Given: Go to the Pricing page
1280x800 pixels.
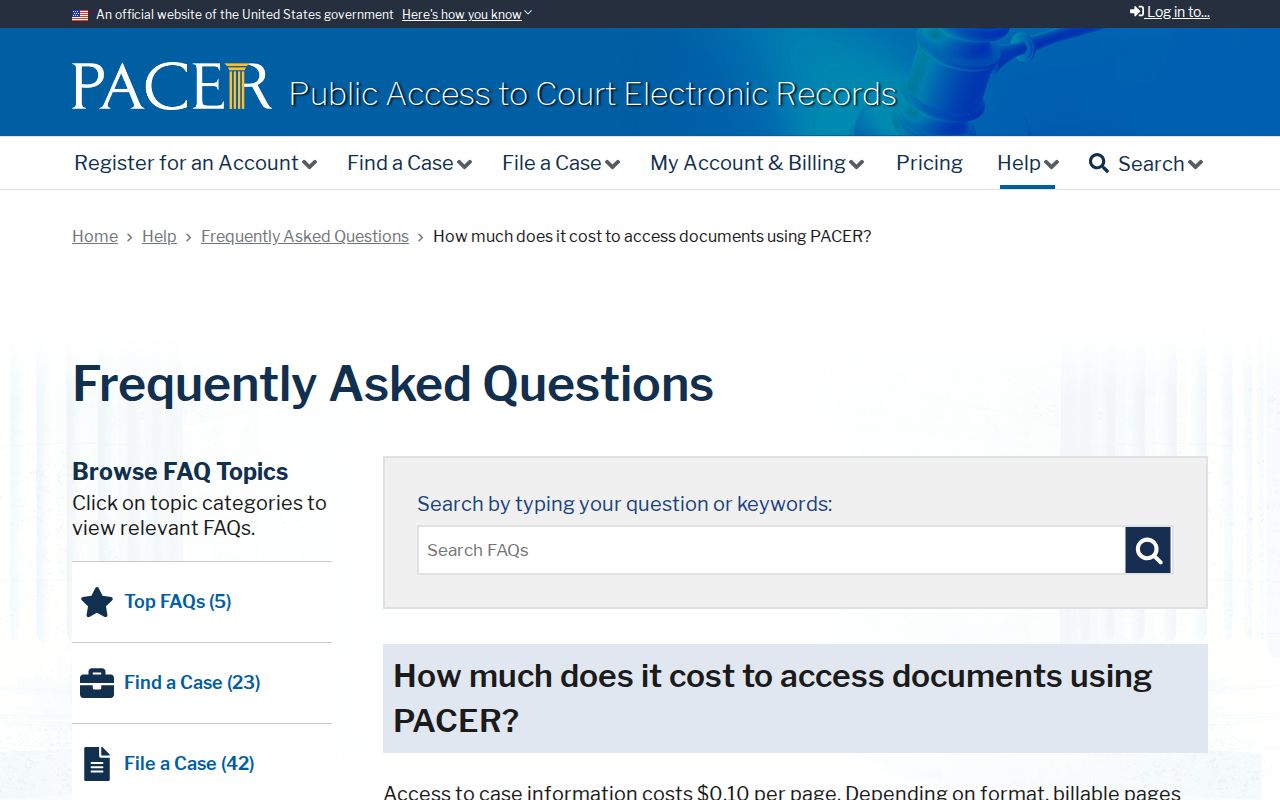Looking at the screenshot, I should click(929, 163).
